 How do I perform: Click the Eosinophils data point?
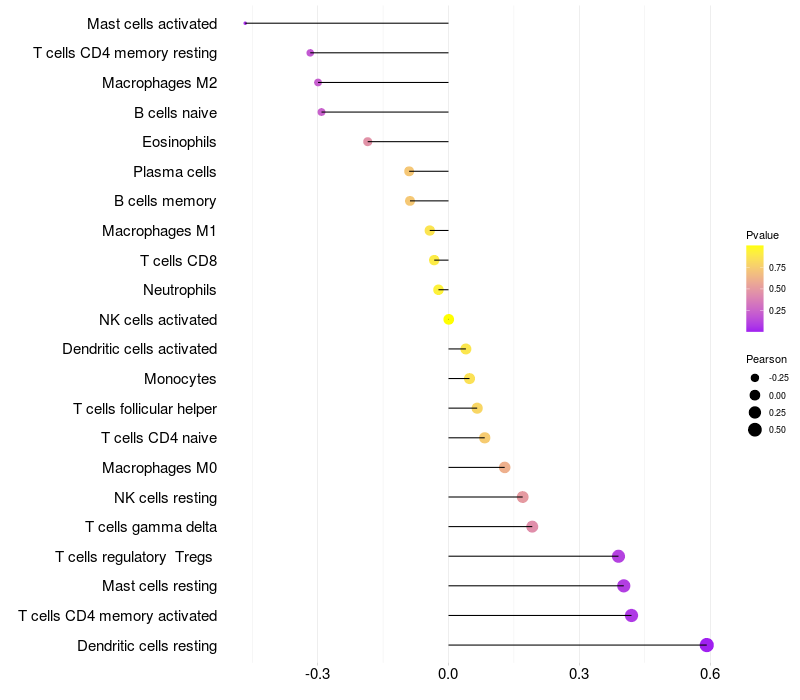point(368,142)
